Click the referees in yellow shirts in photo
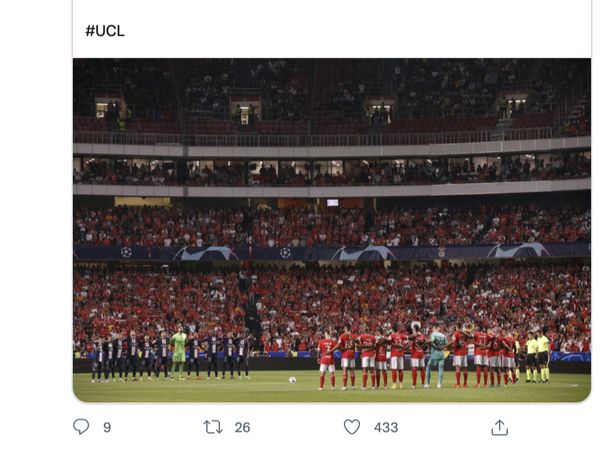The width and height of the screenshot is (600, 449). 537,357
